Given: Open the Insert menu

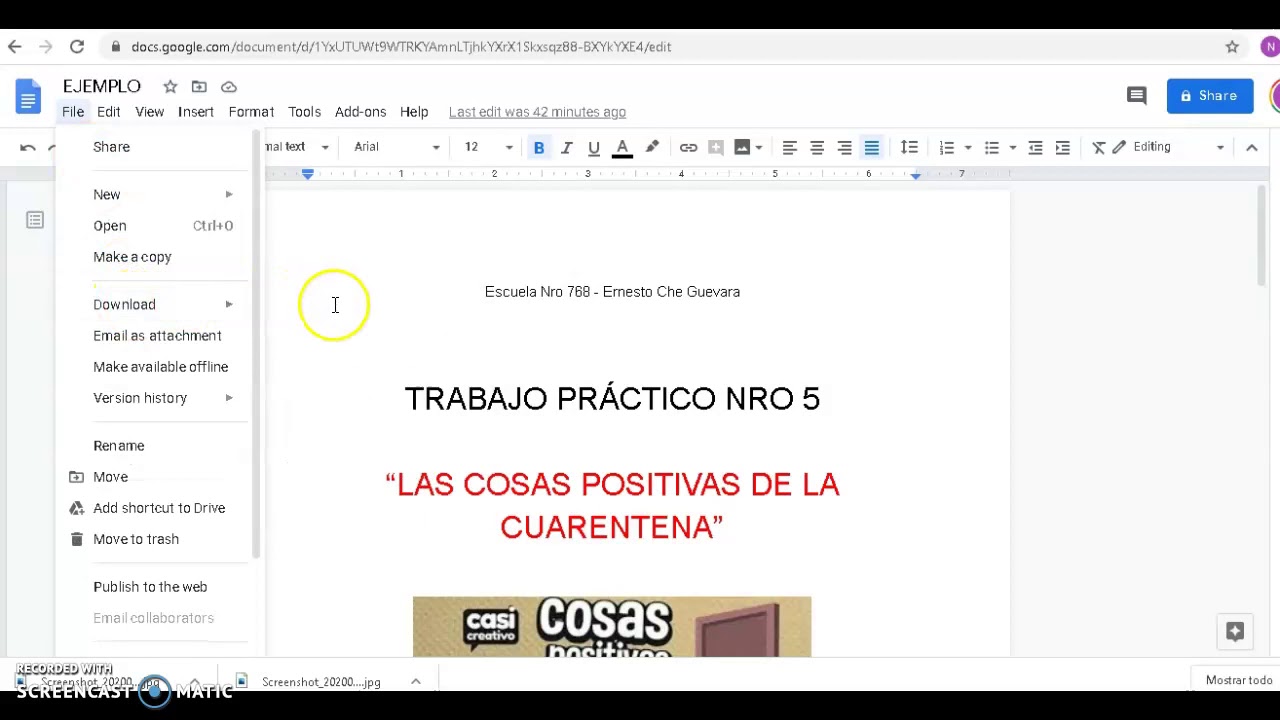Looking at the screenshot, I should point(196,112).
